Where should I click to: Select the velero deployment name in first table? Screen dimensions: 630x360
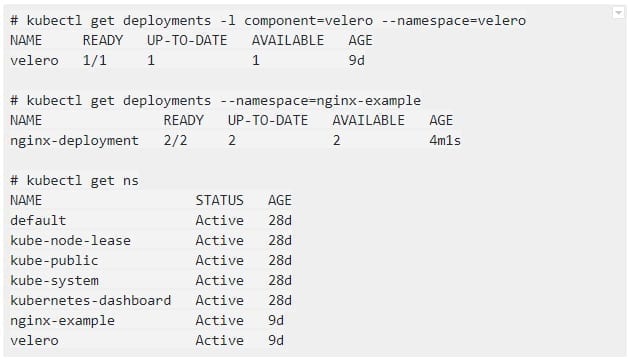pyautogui.click(x=35, y=61)
